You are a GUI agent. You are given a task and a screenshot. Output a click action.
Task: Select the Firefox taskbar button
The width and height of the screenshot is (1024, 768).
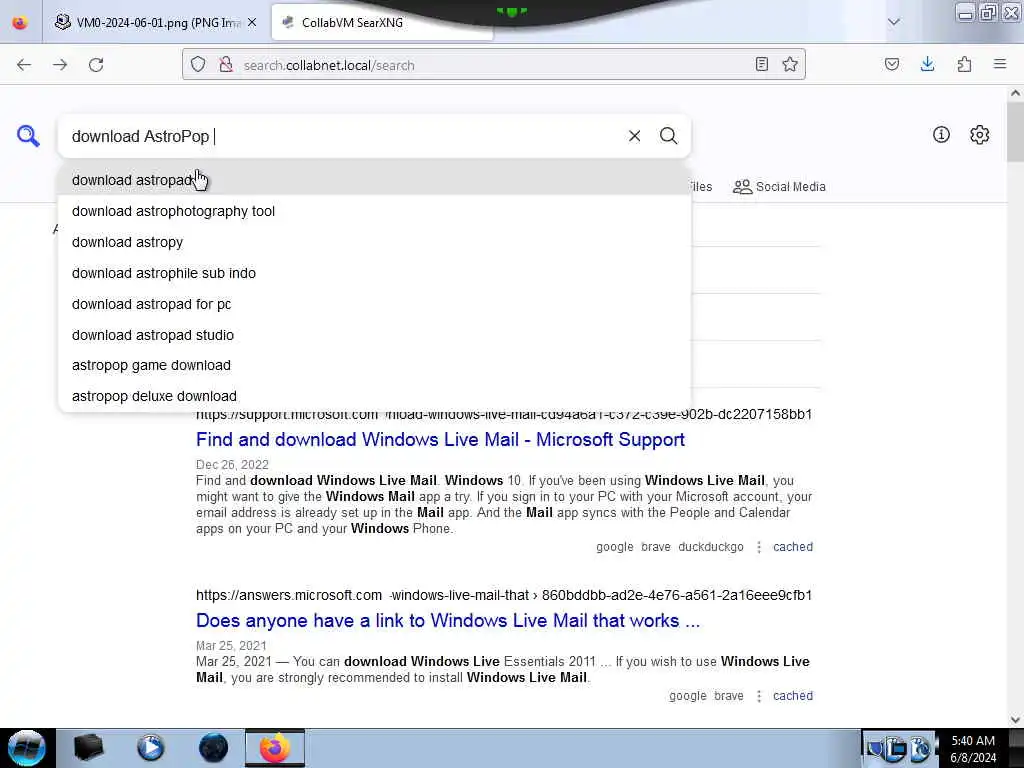coord(275,748)
